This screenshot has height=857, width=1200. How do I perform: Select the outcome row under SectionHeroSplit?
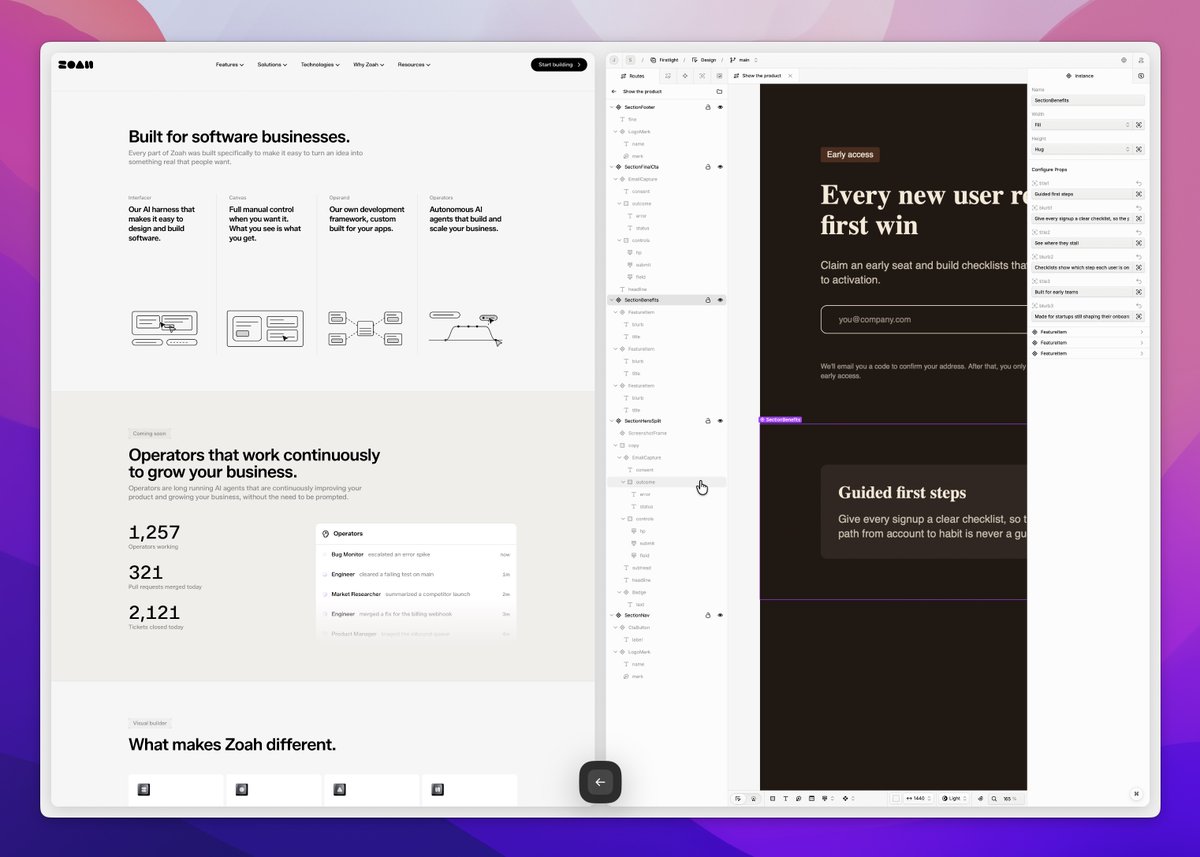click(666, 482)
